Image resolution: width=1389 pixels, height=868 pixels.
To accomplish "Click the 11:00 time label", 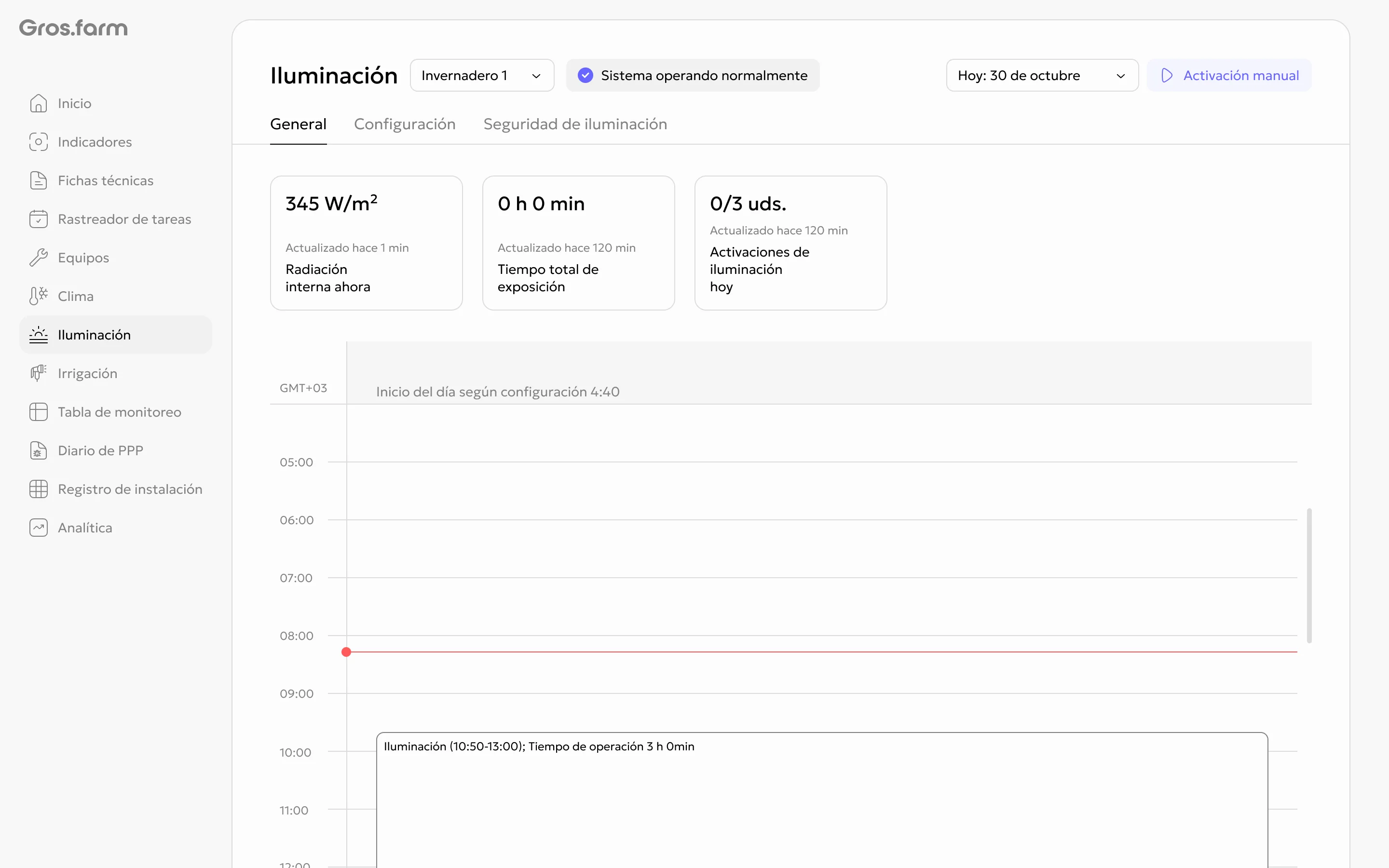I will tap(294, 811).
